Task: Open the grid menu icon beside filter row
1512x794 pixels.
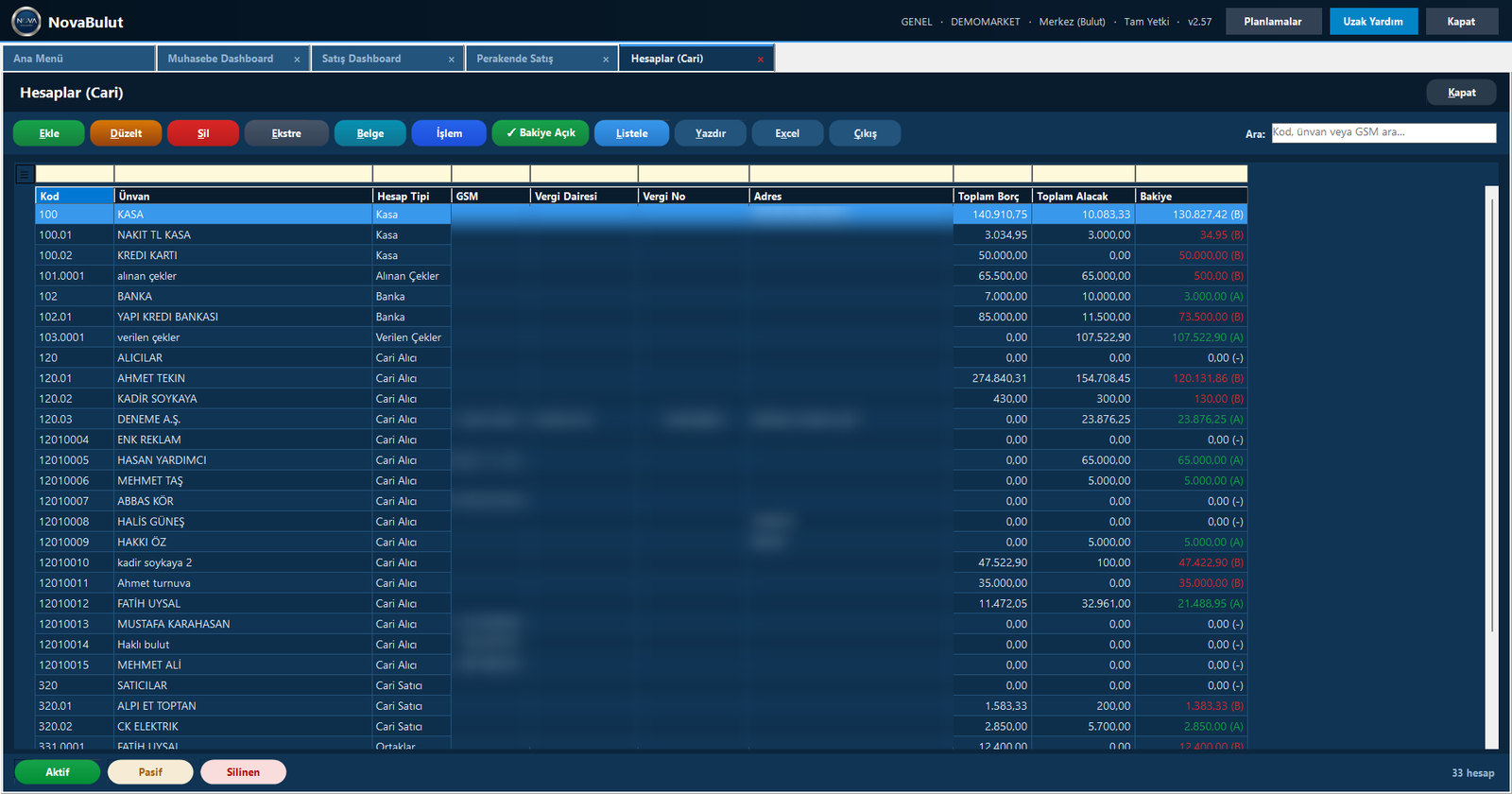Action: [x=26, y=174]
